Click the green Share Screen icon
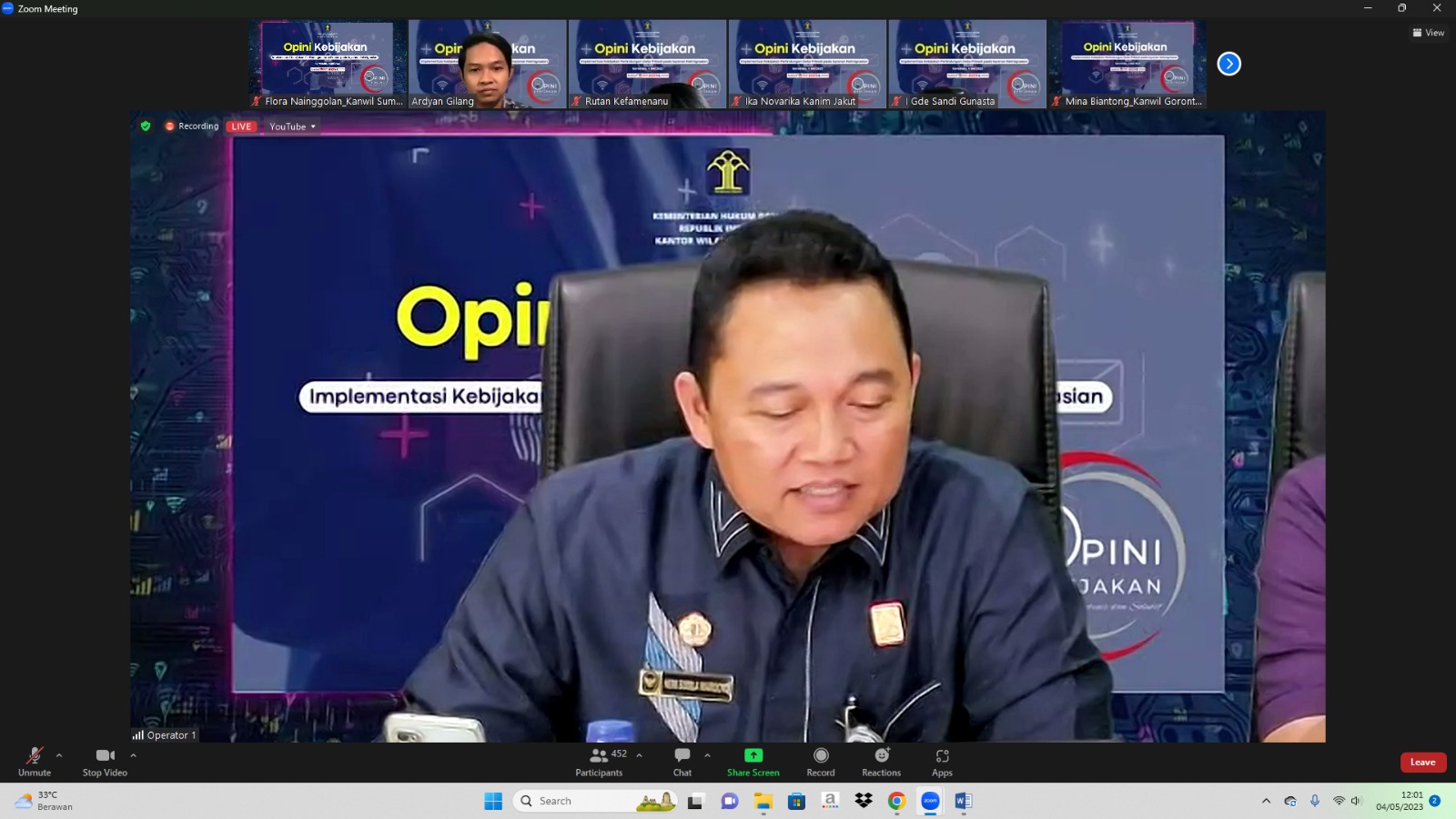The height and width of the screenshot is (819, 1456). coord(753,755)
